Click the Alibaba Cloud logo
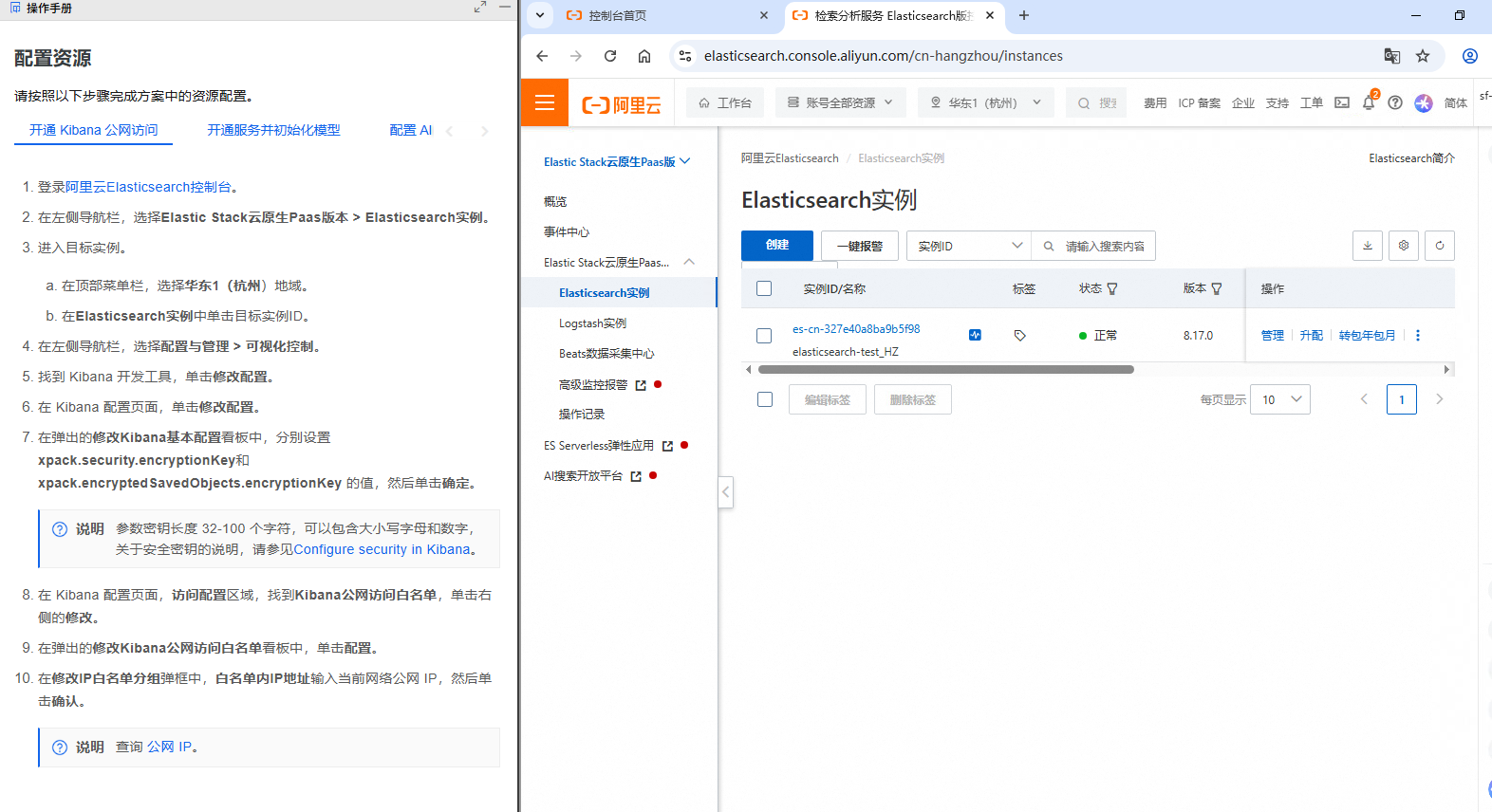The image size is (1492, 812). click(622, 104)
